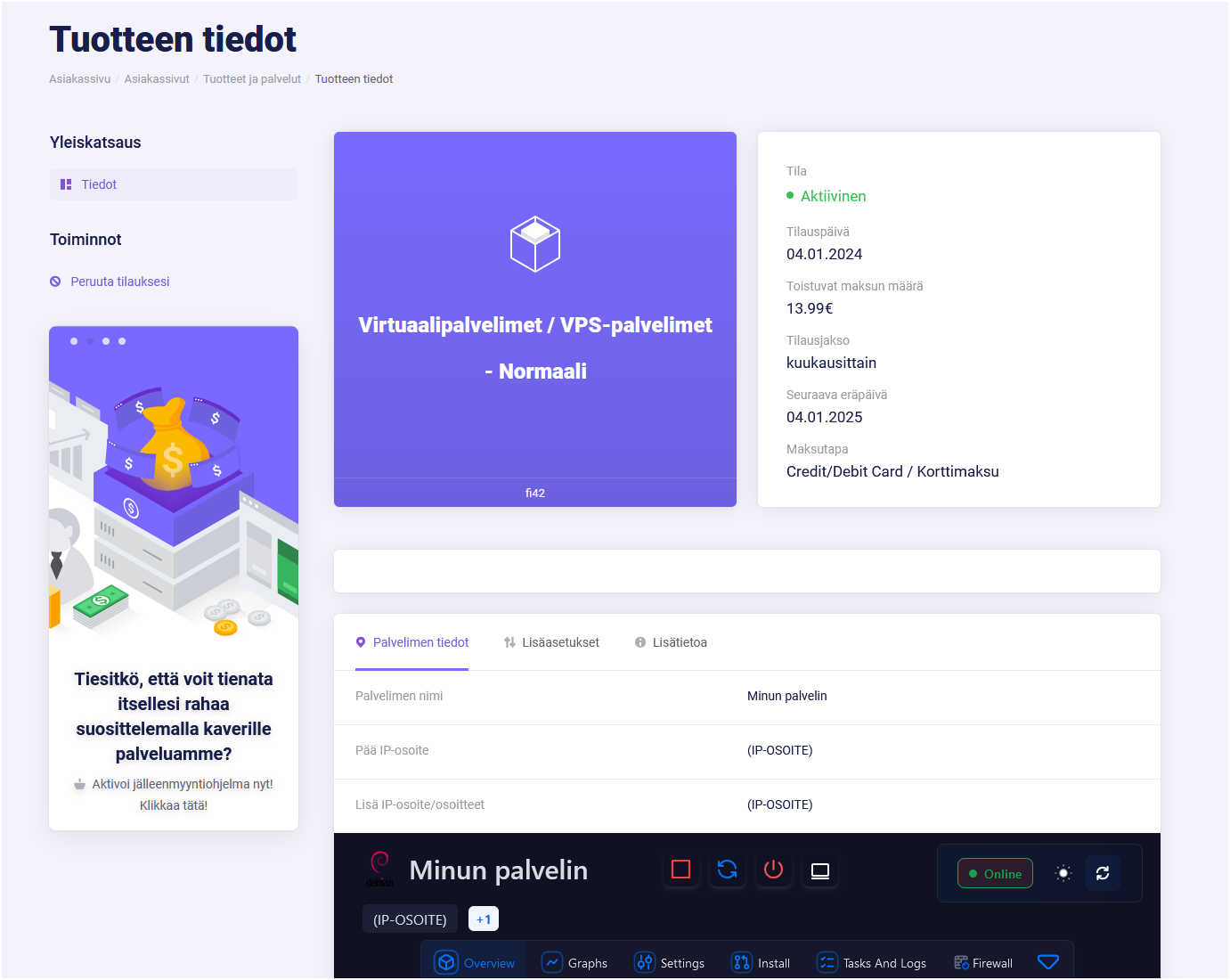Select the Palvelimen tiedot tab
Image resolution: width=1230 pixels, height=980 pixels.
(x=411, y=642)
